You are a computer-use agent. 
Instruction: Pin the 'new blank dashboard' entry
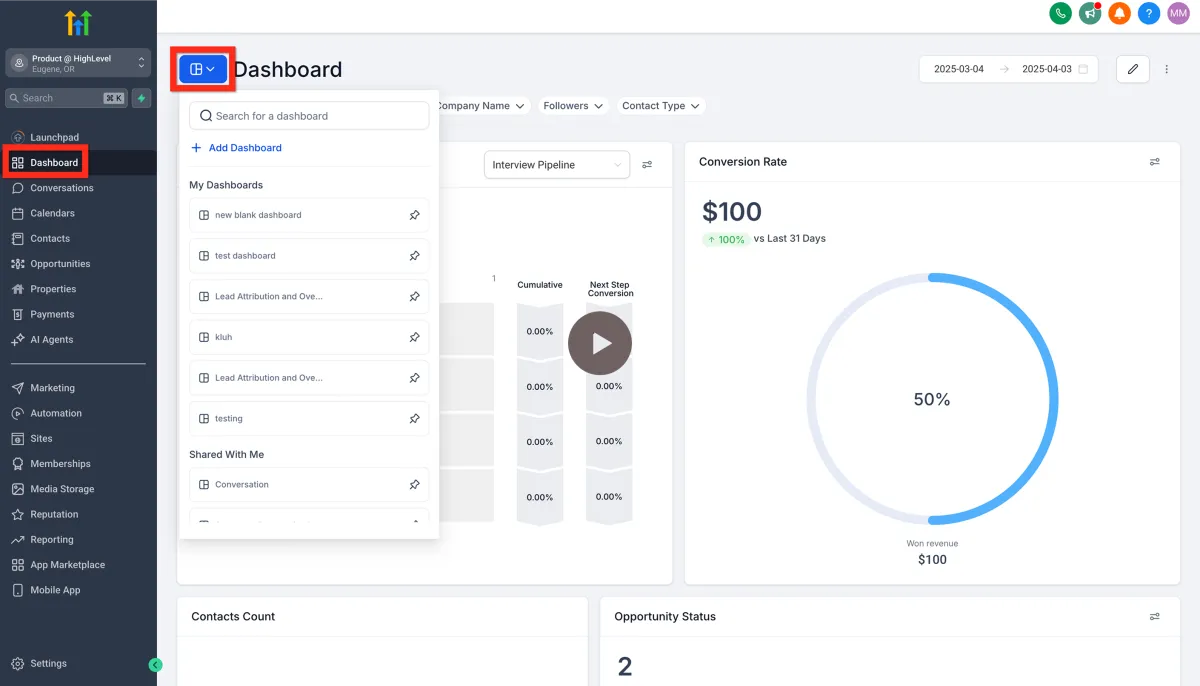[x=414, y=215]
